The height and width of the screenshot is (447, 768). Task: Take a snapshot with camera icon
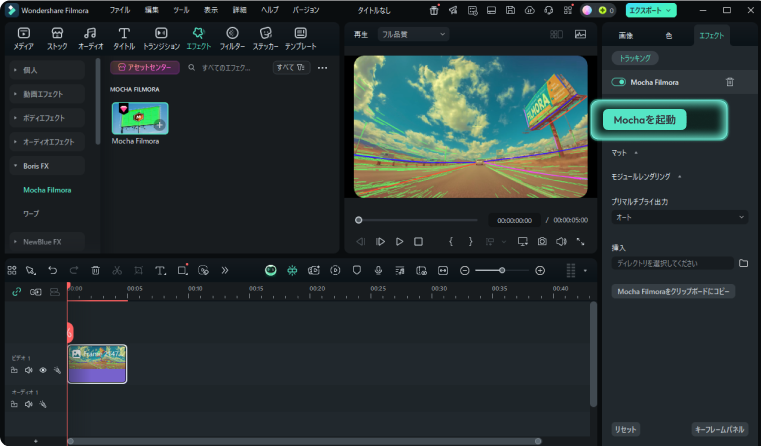point(542,242)
